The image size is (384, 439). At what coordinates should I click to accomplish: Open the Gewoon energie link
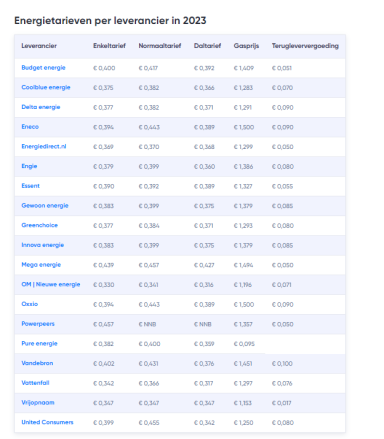coord(45,205)
